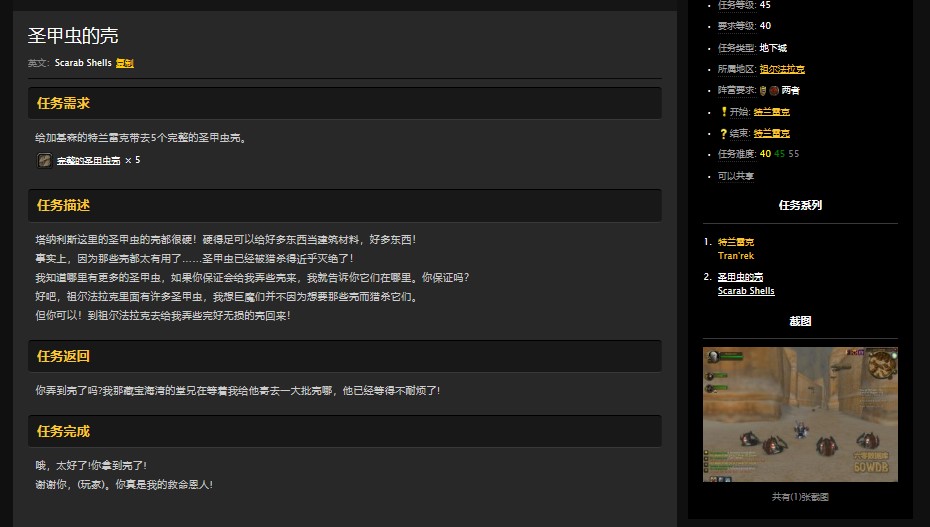Open quest series entry 特兰雷克
The height and width of the screenshot is (527, 930).
pyautogui.click(x=735, y=242)
